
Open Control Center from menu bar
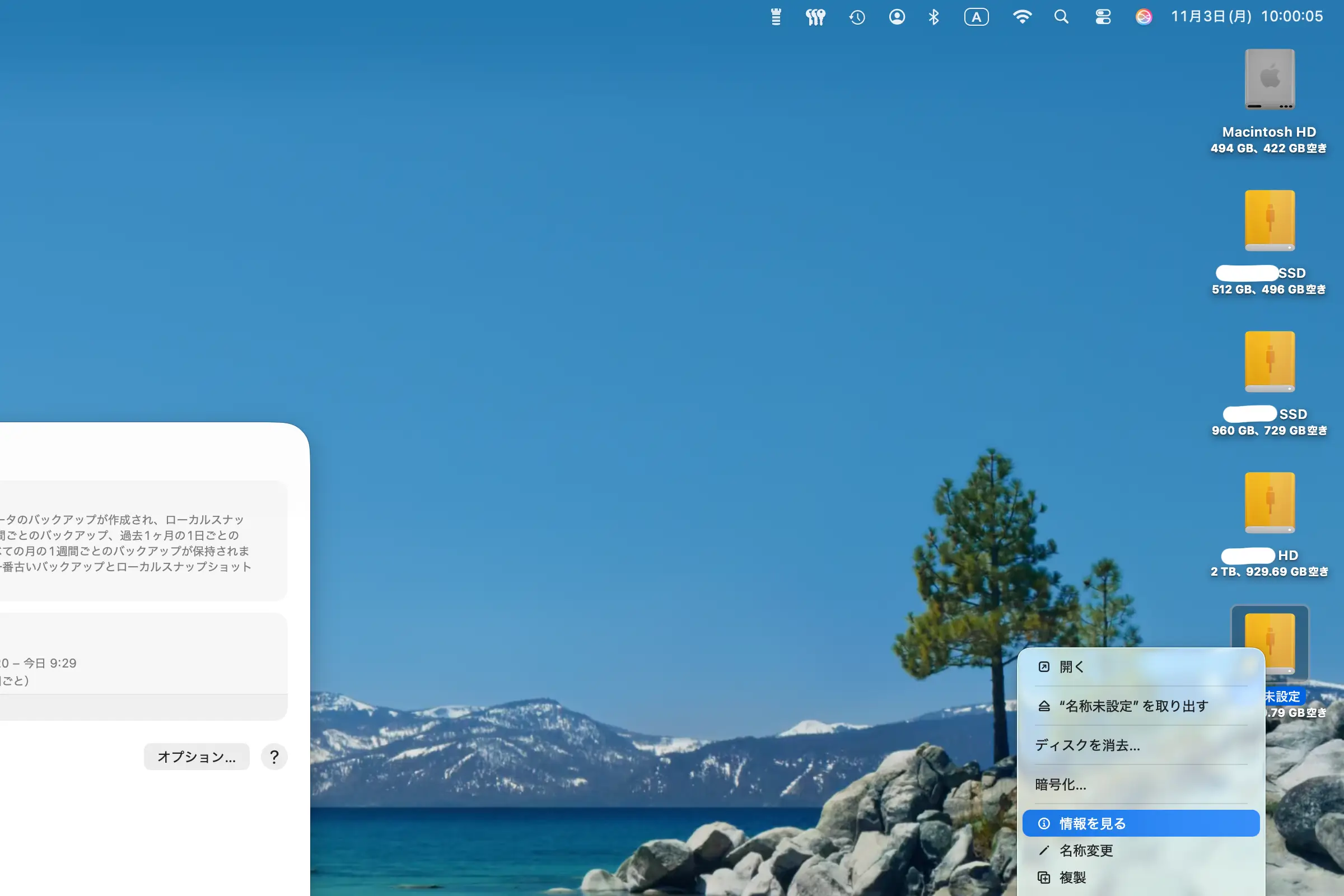(x=1103, y=17)
